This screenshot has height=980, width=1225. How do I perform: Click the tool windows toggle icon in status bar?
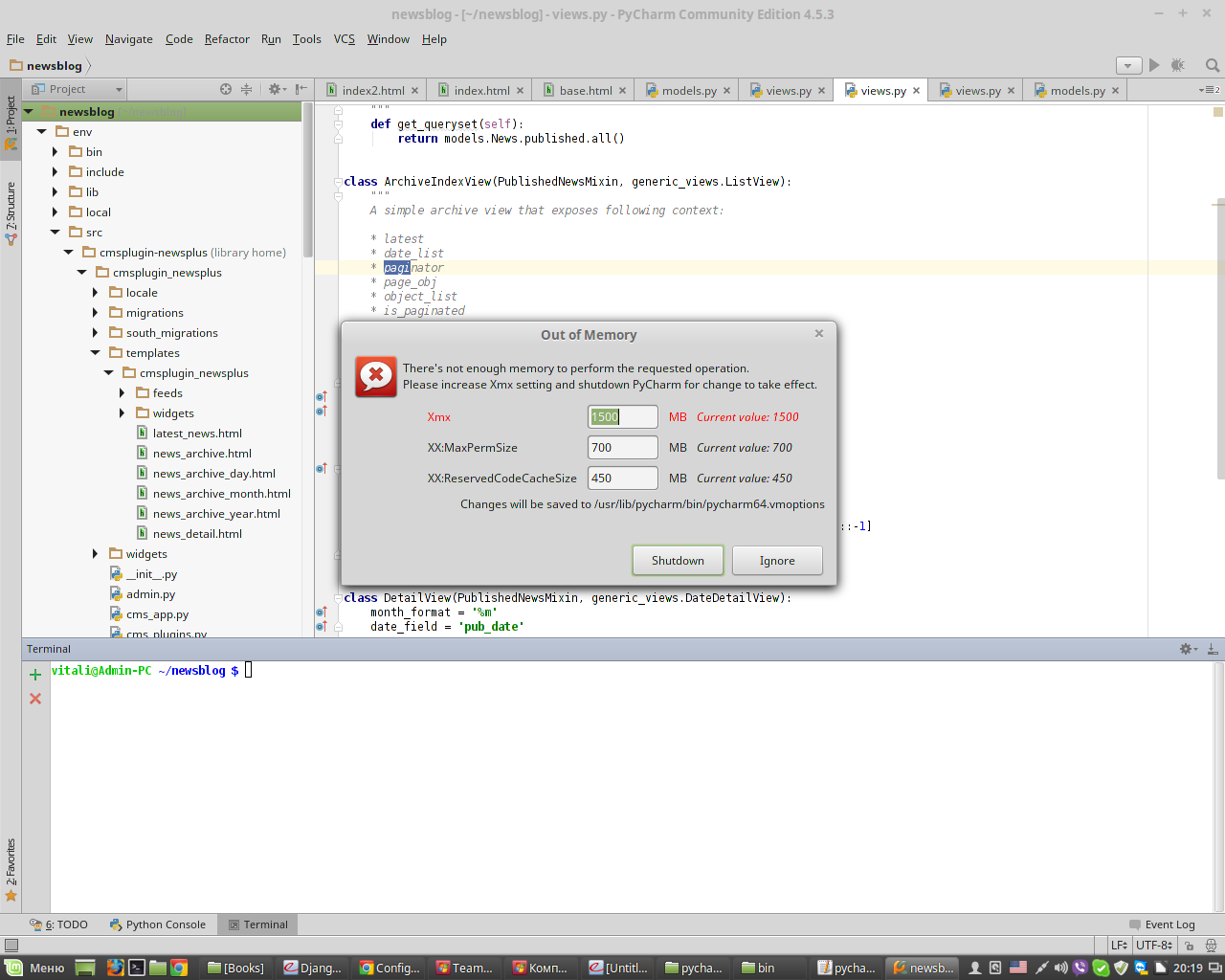11,946
